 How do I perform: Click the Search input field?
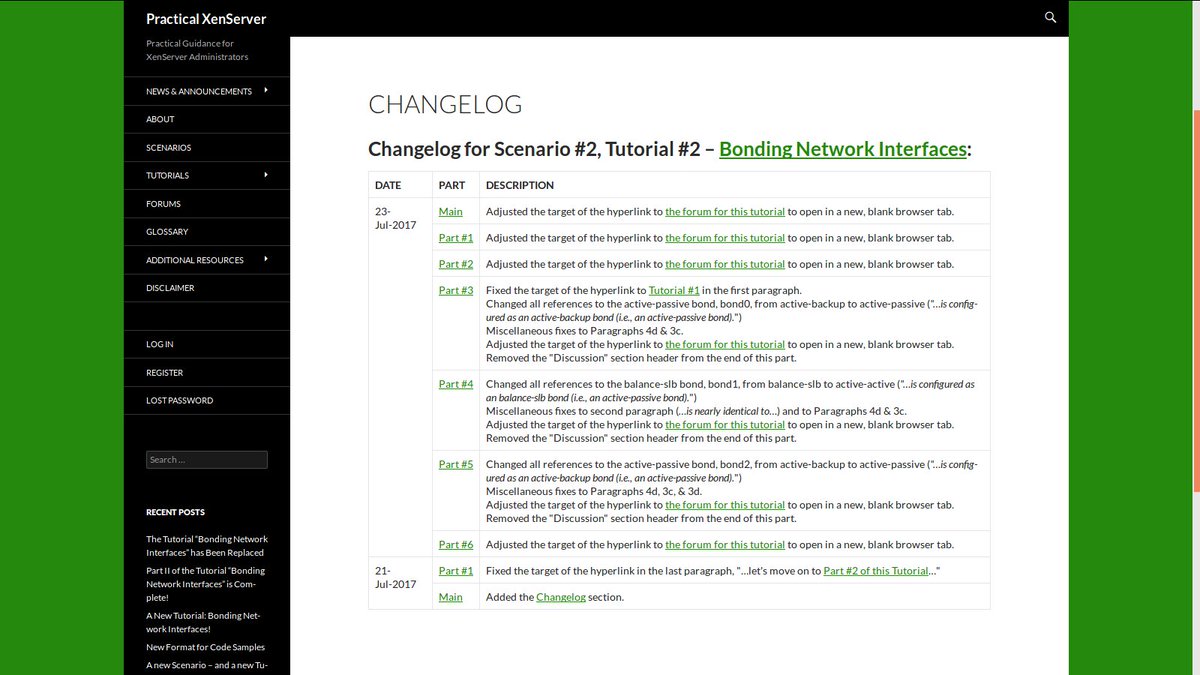pos(206,459)
